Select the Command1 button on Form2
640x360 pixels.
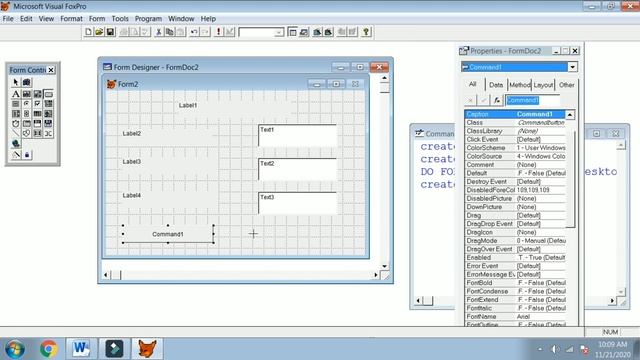pos(168,234)
